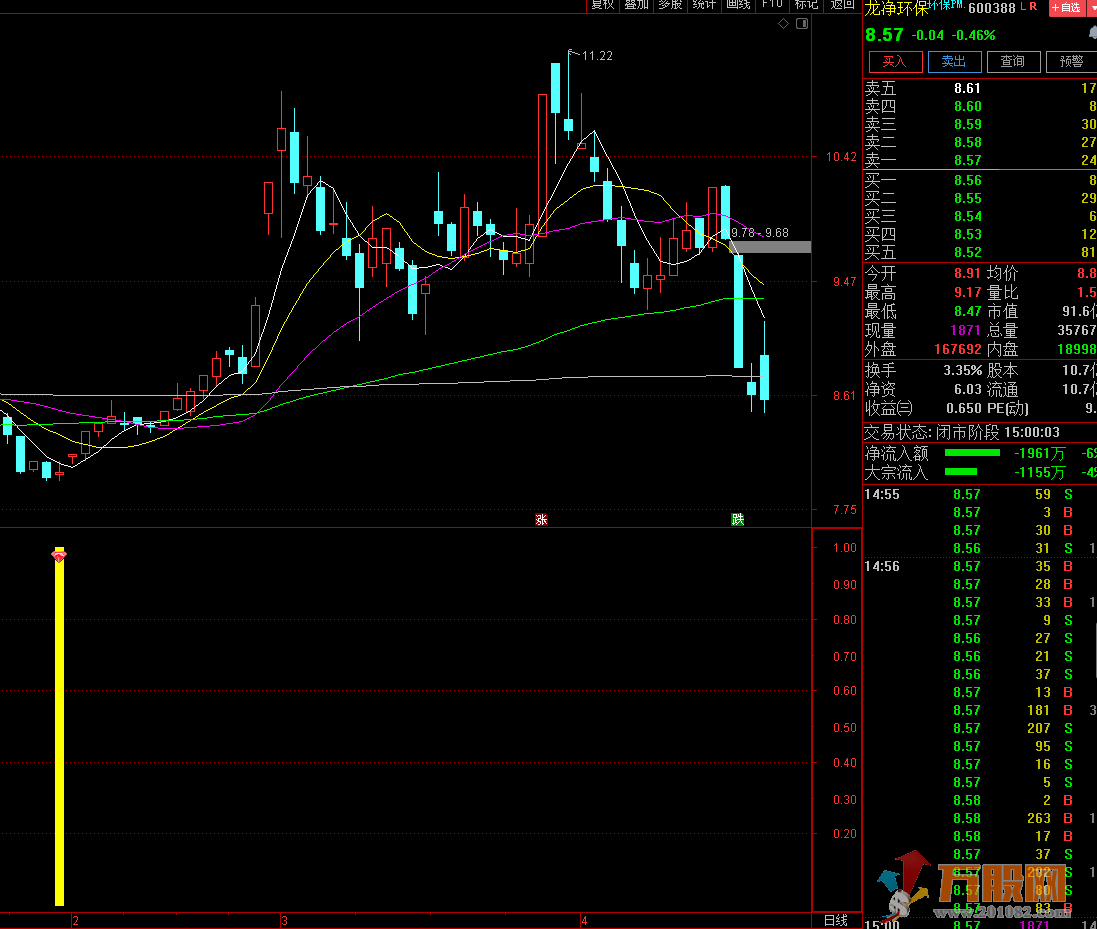Image resolution: width=1097 pixels, height=929 pixels.
Task: Click the 预警 alert button
Action: coord(1071,62)
